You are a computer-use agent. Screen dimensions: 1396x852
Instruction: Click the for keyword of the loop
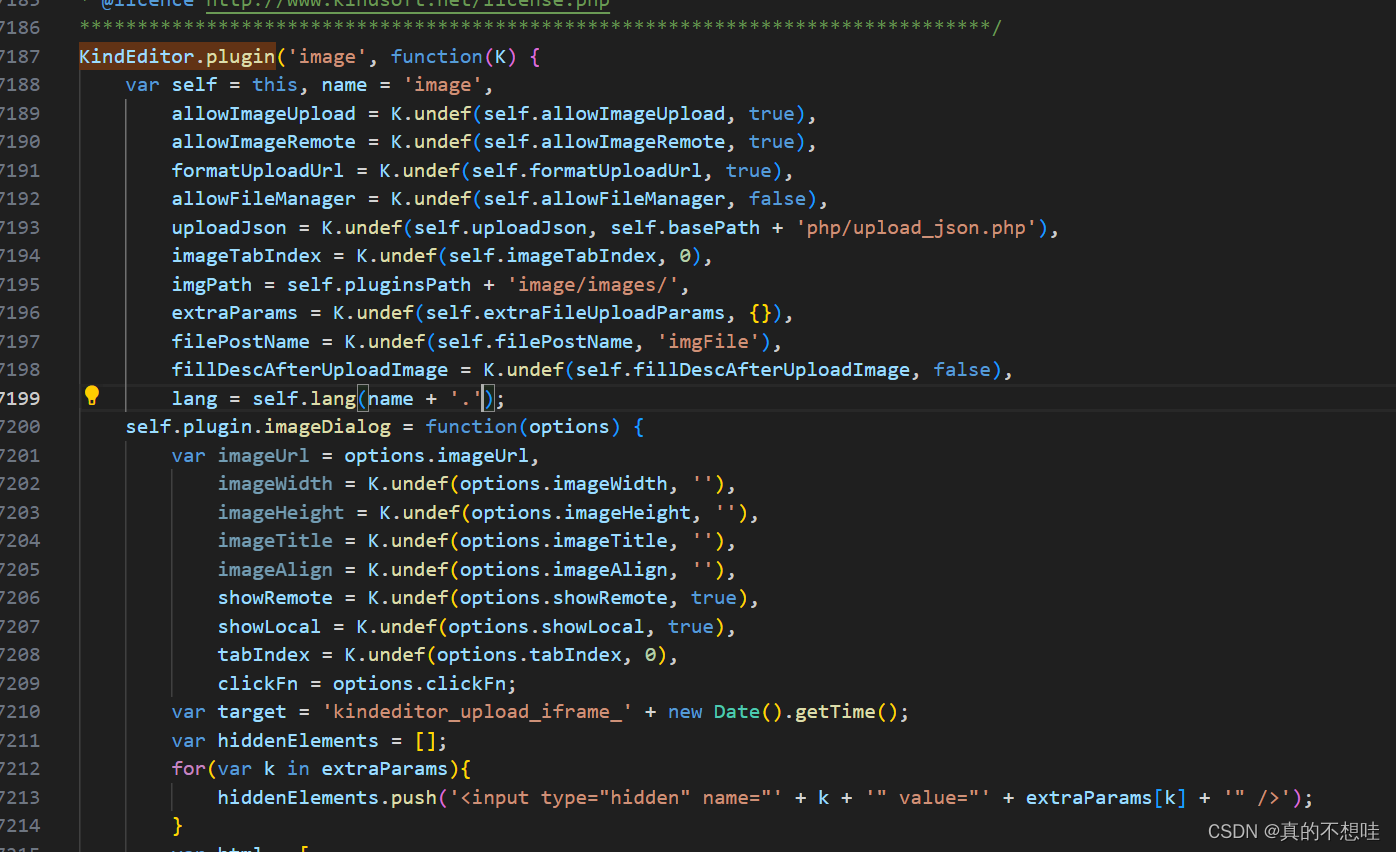pyautogui.click(x=188, y=768)
